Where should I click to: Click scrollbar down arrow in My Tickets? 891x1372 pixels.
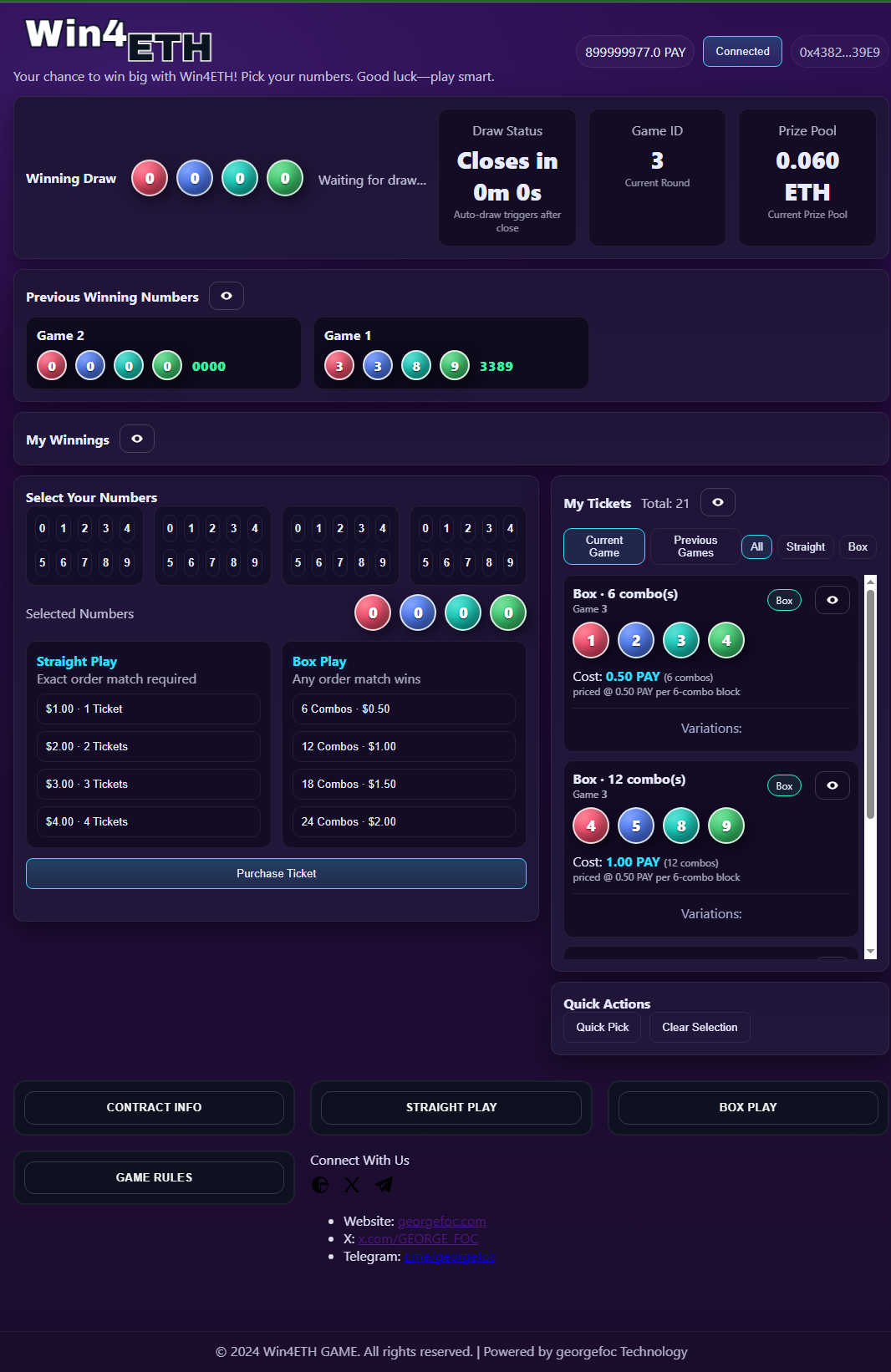tap(870, 952)
